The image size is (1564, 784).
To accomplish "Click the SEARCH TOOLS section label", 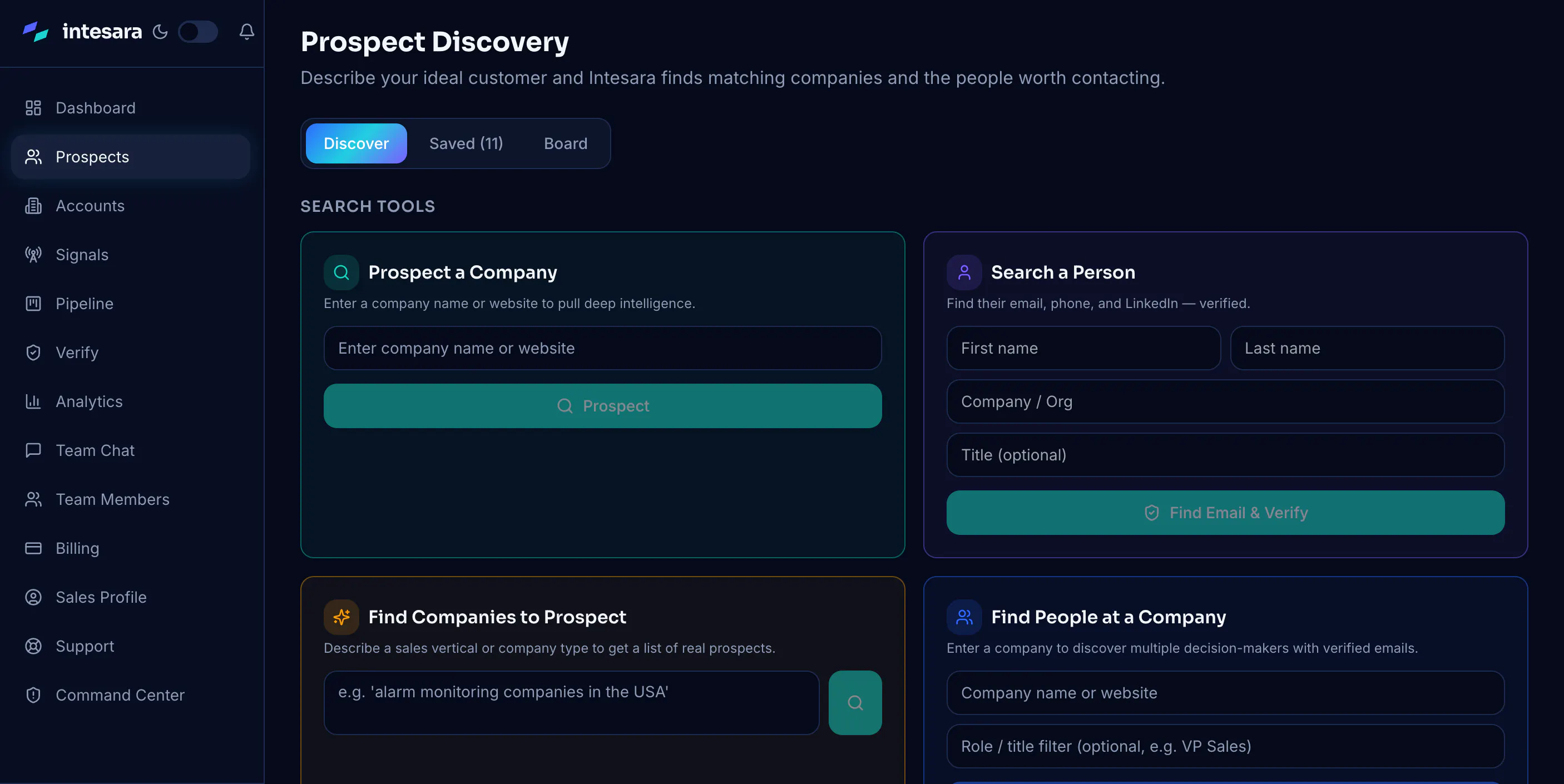I will point(368,206).
